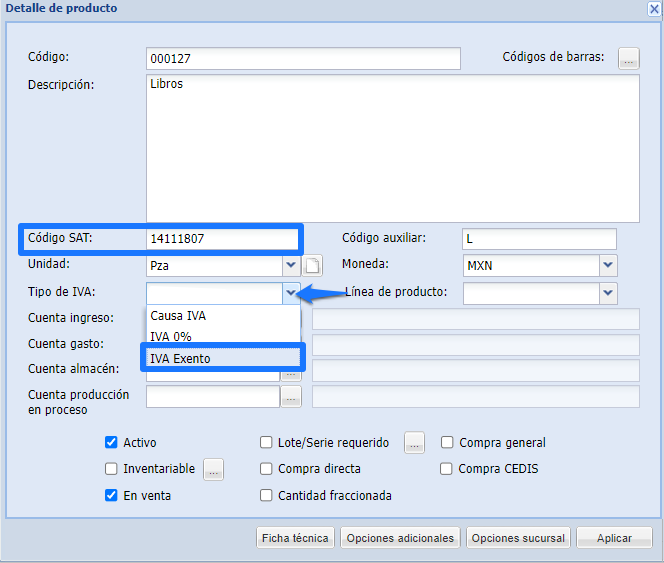This screenshot has height=563, width=664.
Task: Open the Moneda currency dropdown
Action: tap(608, 266)
